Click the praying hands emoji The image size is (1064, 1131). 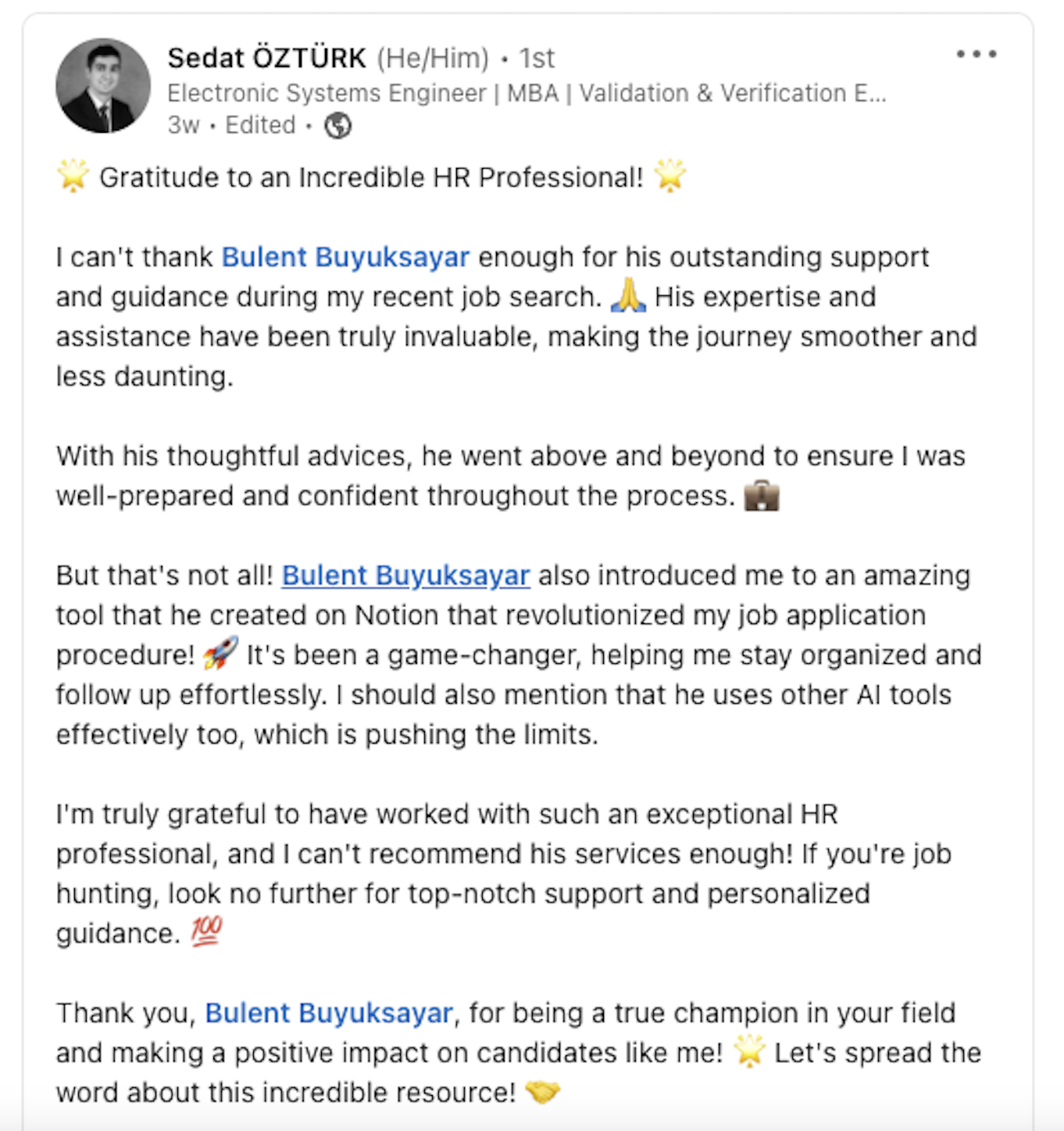pyautogui.click(x=628, y=296)
